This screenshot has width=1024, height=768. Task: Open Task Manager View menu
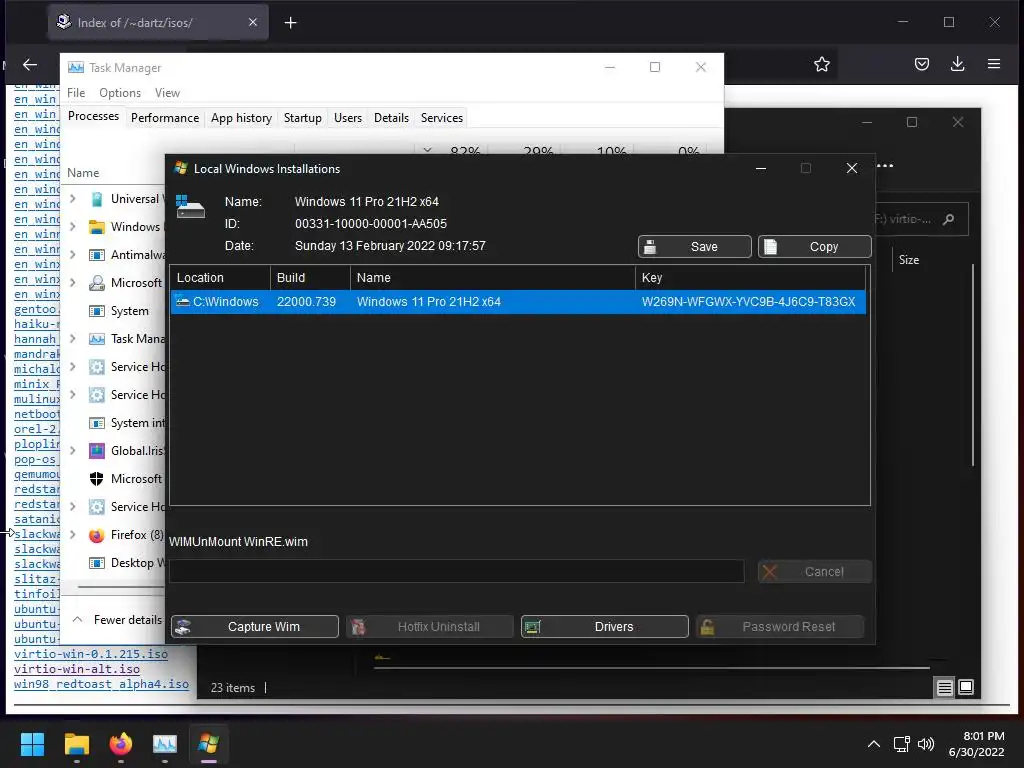tap(167, 93)
